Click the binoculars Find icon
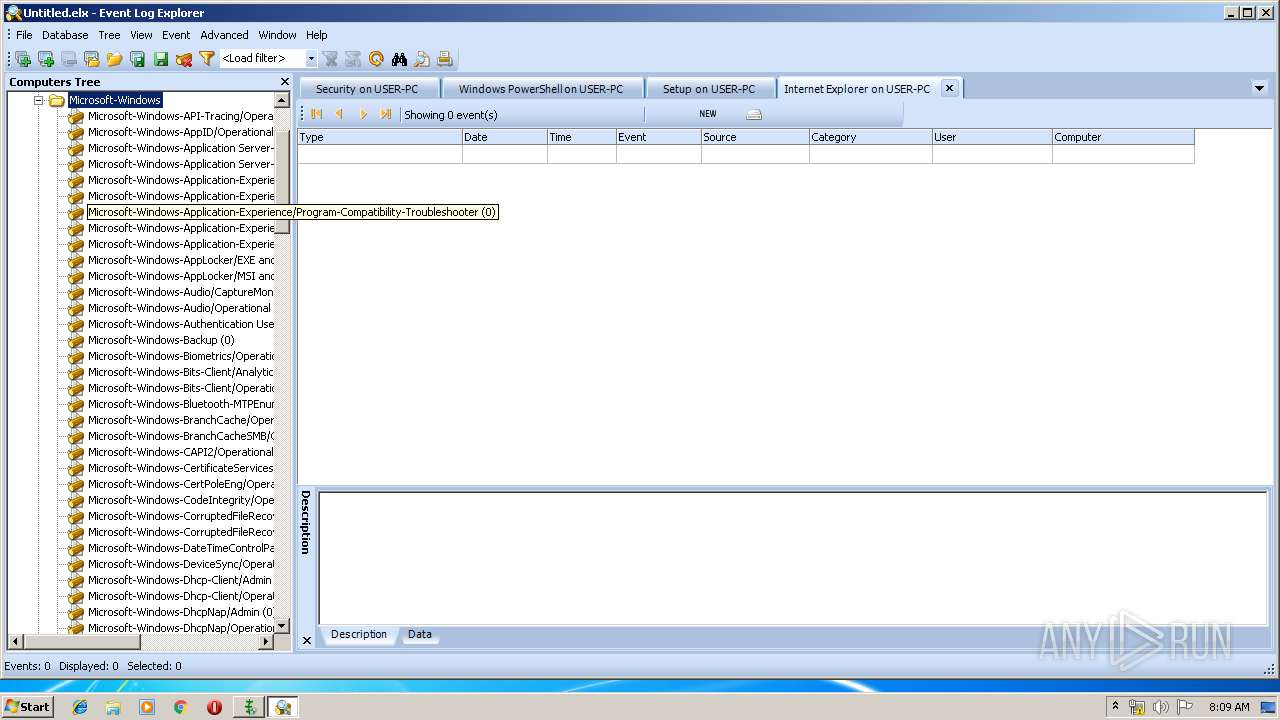Screen dimensions: 1280x720 (x=399, y=59)
